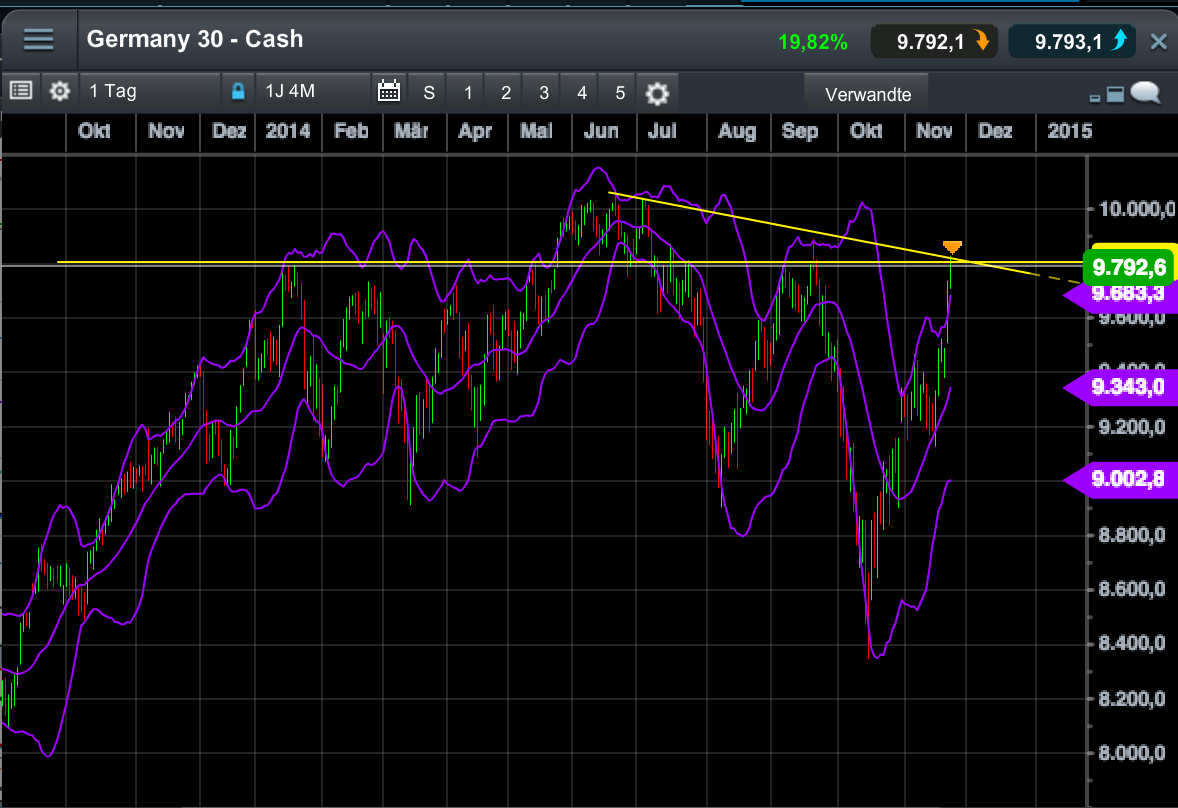Click the orange alert marker on the chart
1178x808 pixels.
click(x=951, y=247)
